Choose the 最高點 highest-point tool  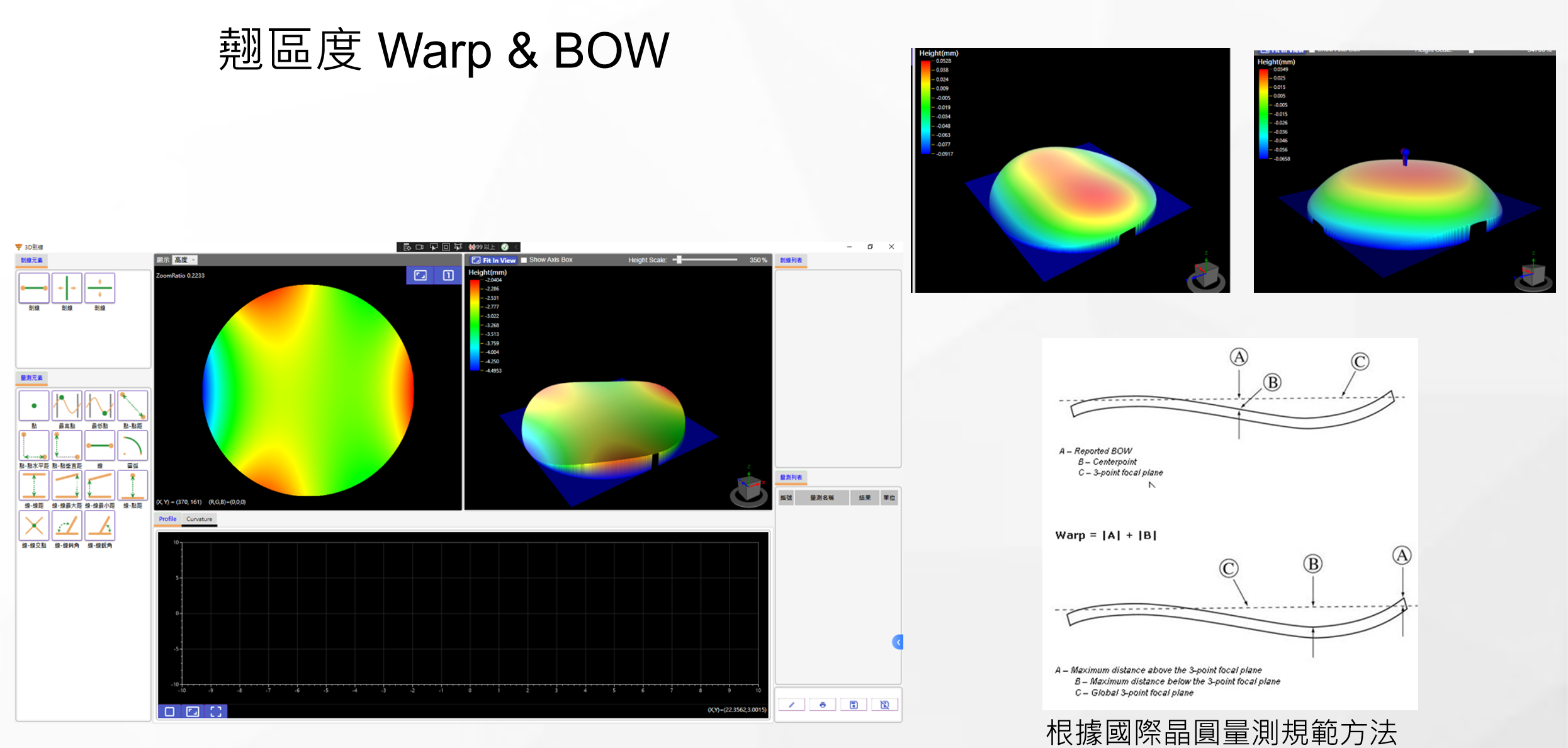pos(67,406)
